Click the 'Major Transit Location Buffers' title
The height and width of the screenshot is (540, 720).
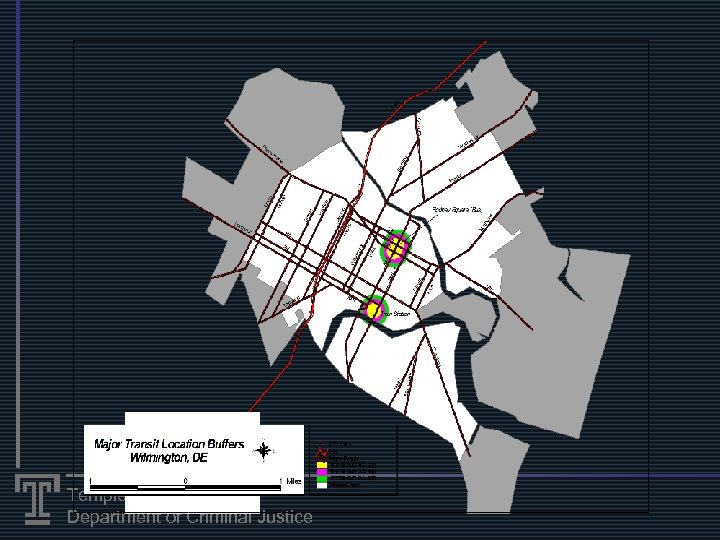169,444
